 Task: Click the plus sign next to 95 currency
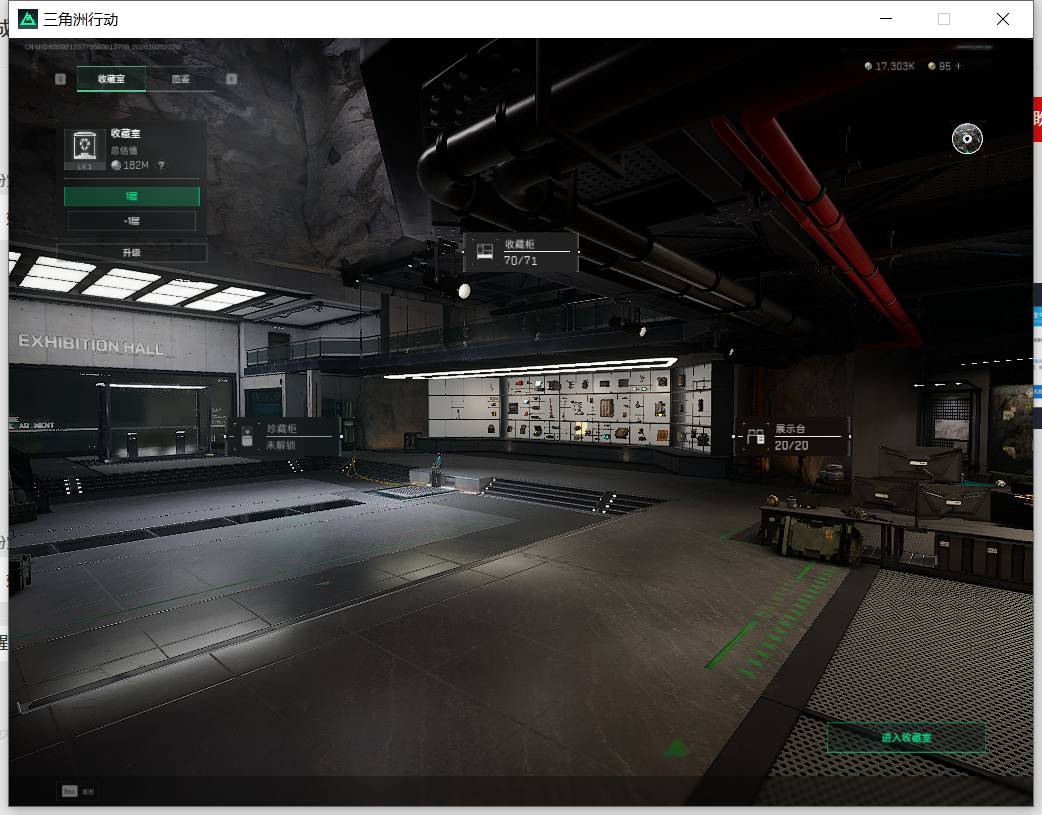[958, 66]
